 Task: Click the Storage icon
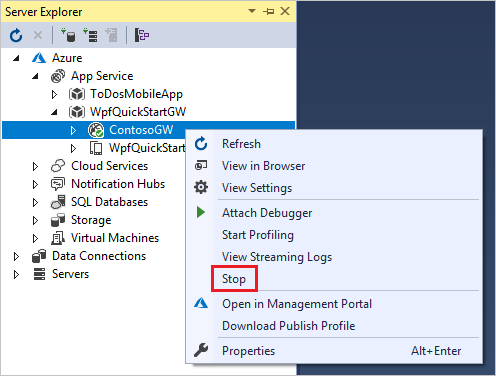click(x=58, y=220)
